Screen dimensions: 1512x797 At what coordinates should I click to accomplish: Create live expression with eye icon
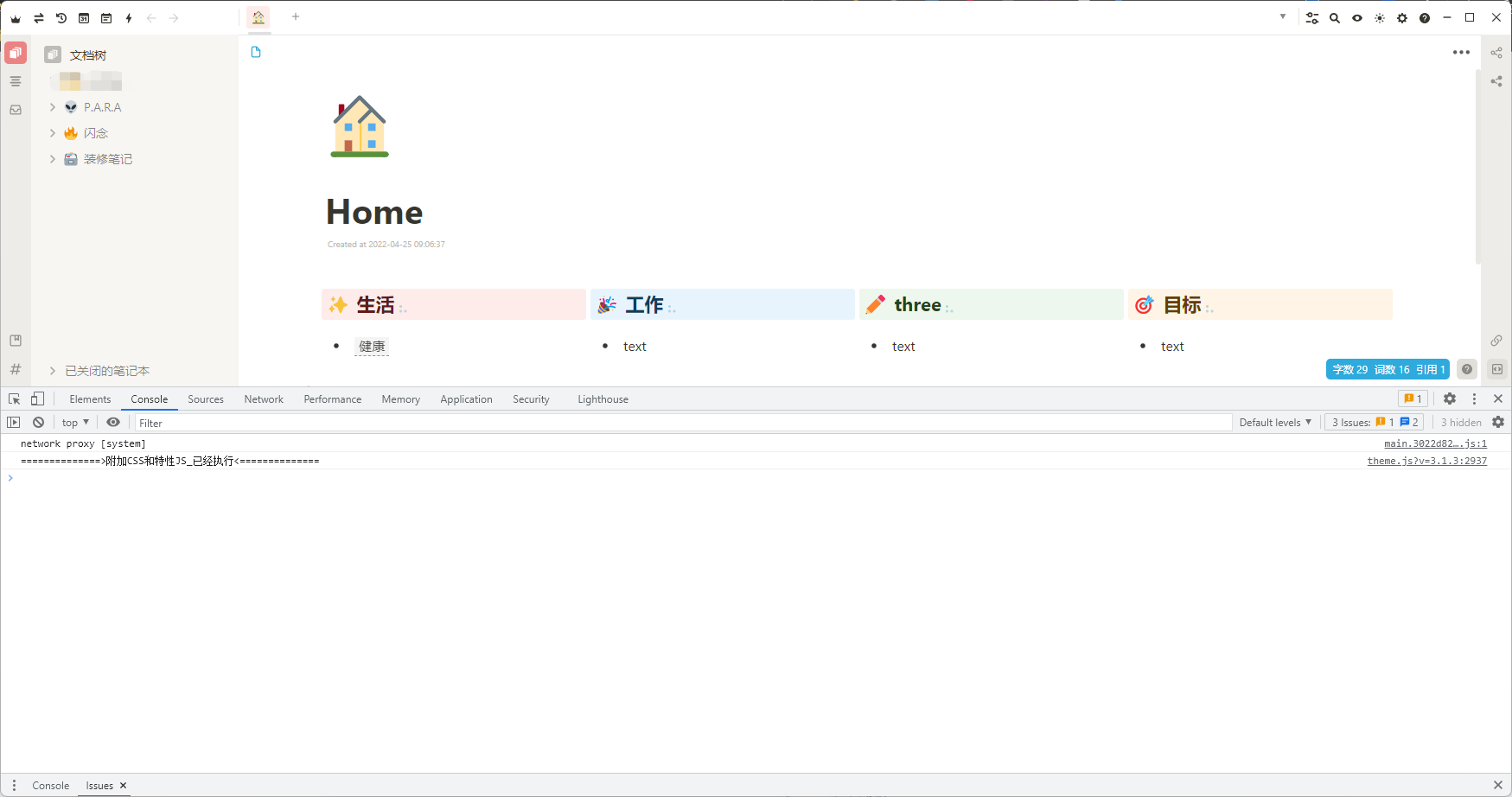(x=113, y=423)
